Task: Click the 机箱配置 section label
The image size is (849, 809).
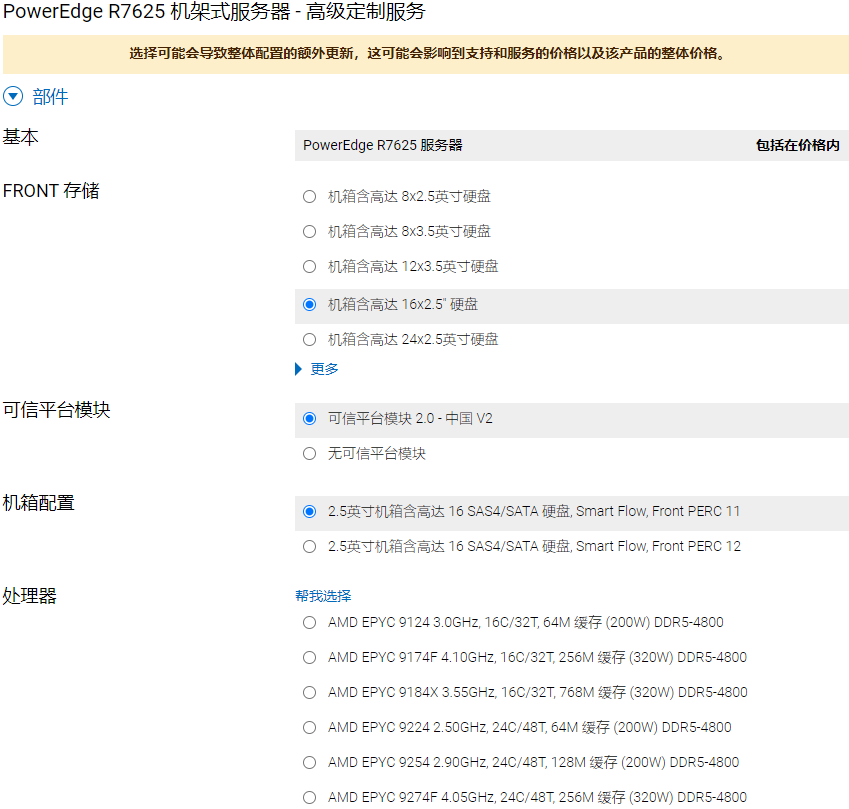Action: (38, 503)
